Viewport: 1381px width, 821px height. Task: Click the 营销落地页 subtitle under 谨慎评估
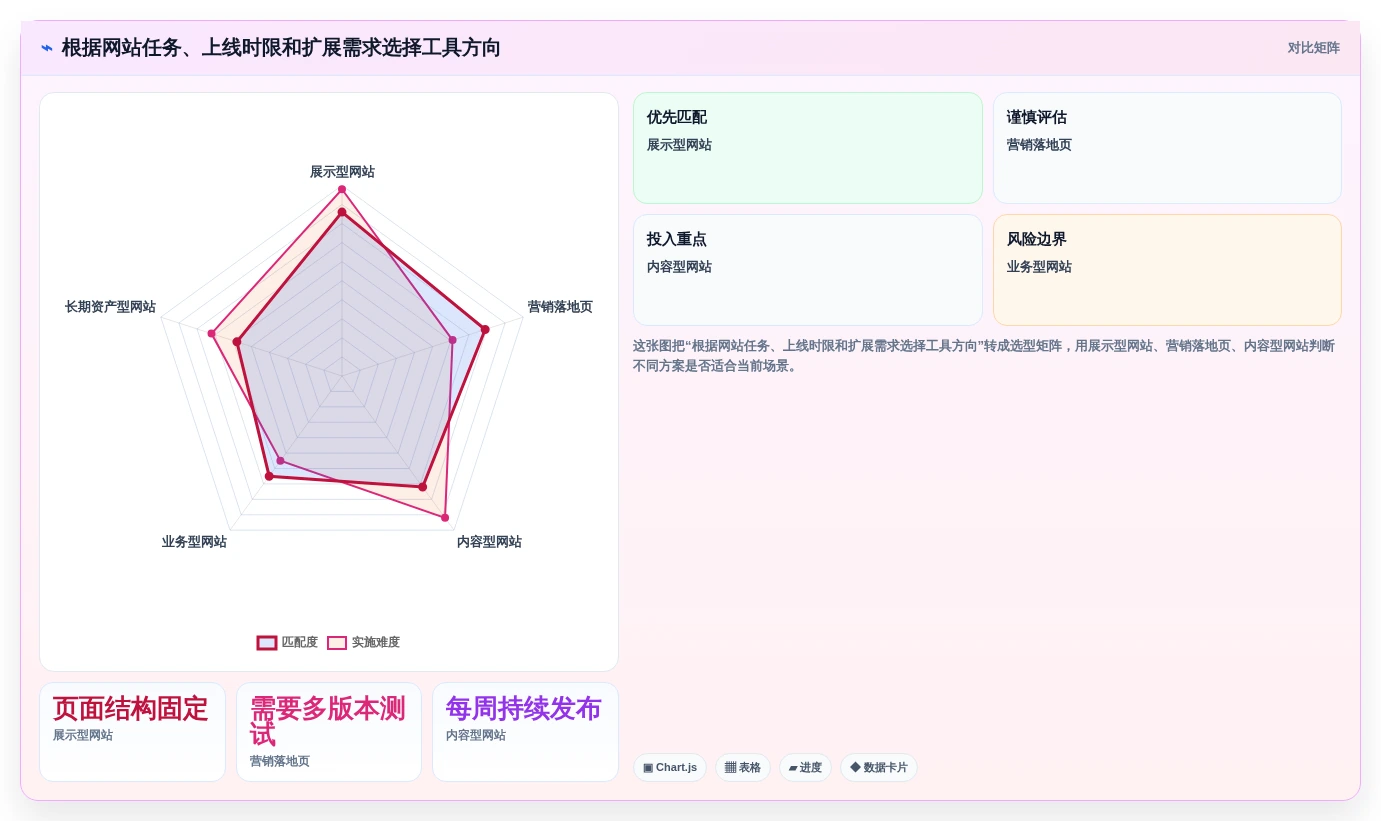coord(1039,145)
